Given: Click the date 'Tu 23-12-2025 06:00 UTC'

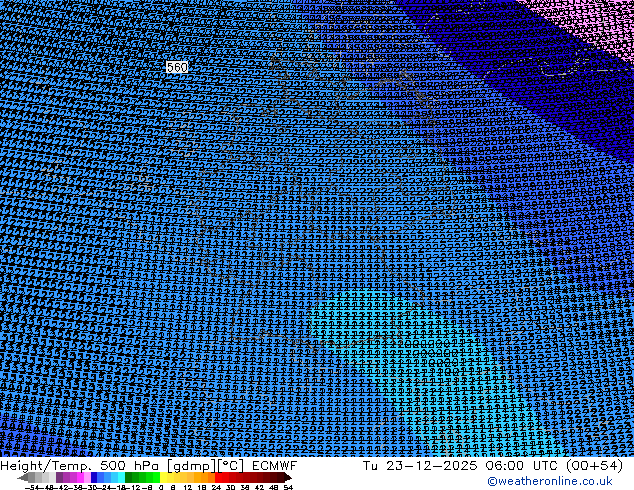Looking at the screenshot, I should coord(461,466).
